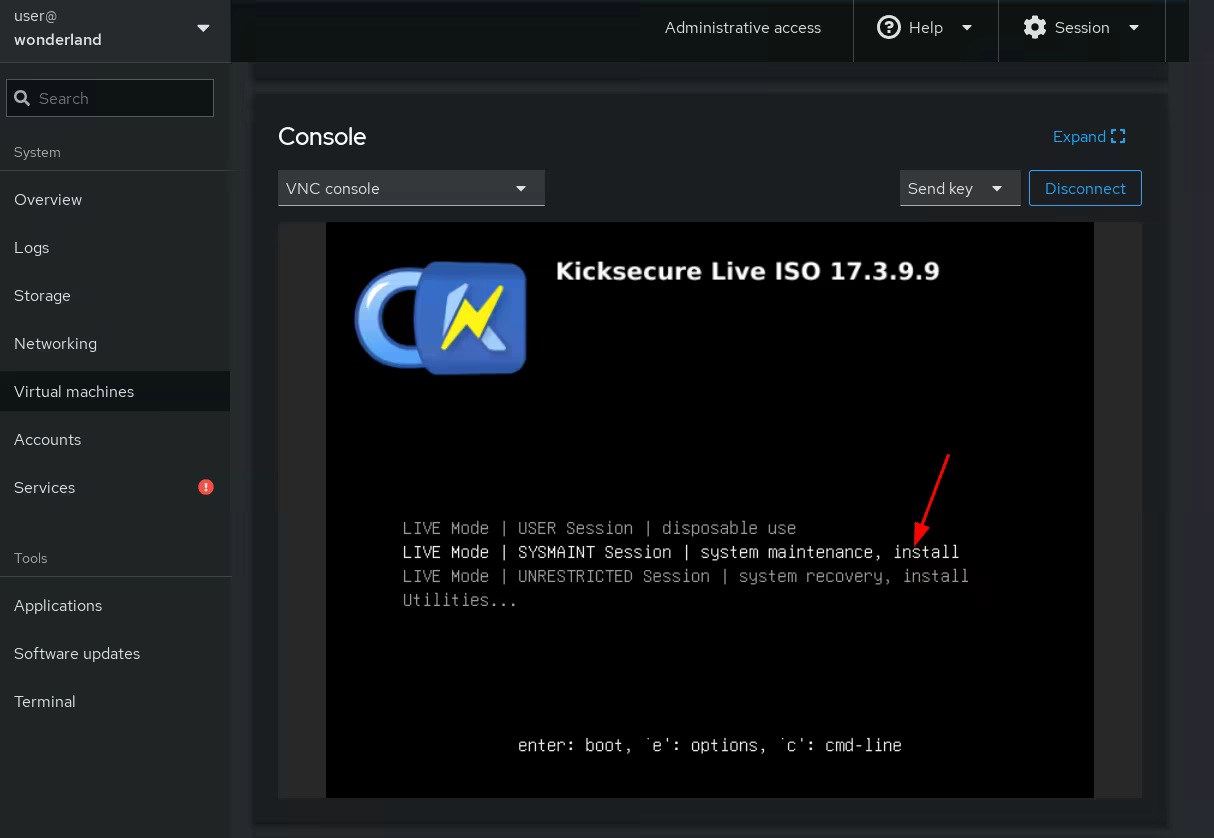Select the Utilities... boot menu entry
The height and width of the screenshot is (838, 1214).
pos(459,600)
